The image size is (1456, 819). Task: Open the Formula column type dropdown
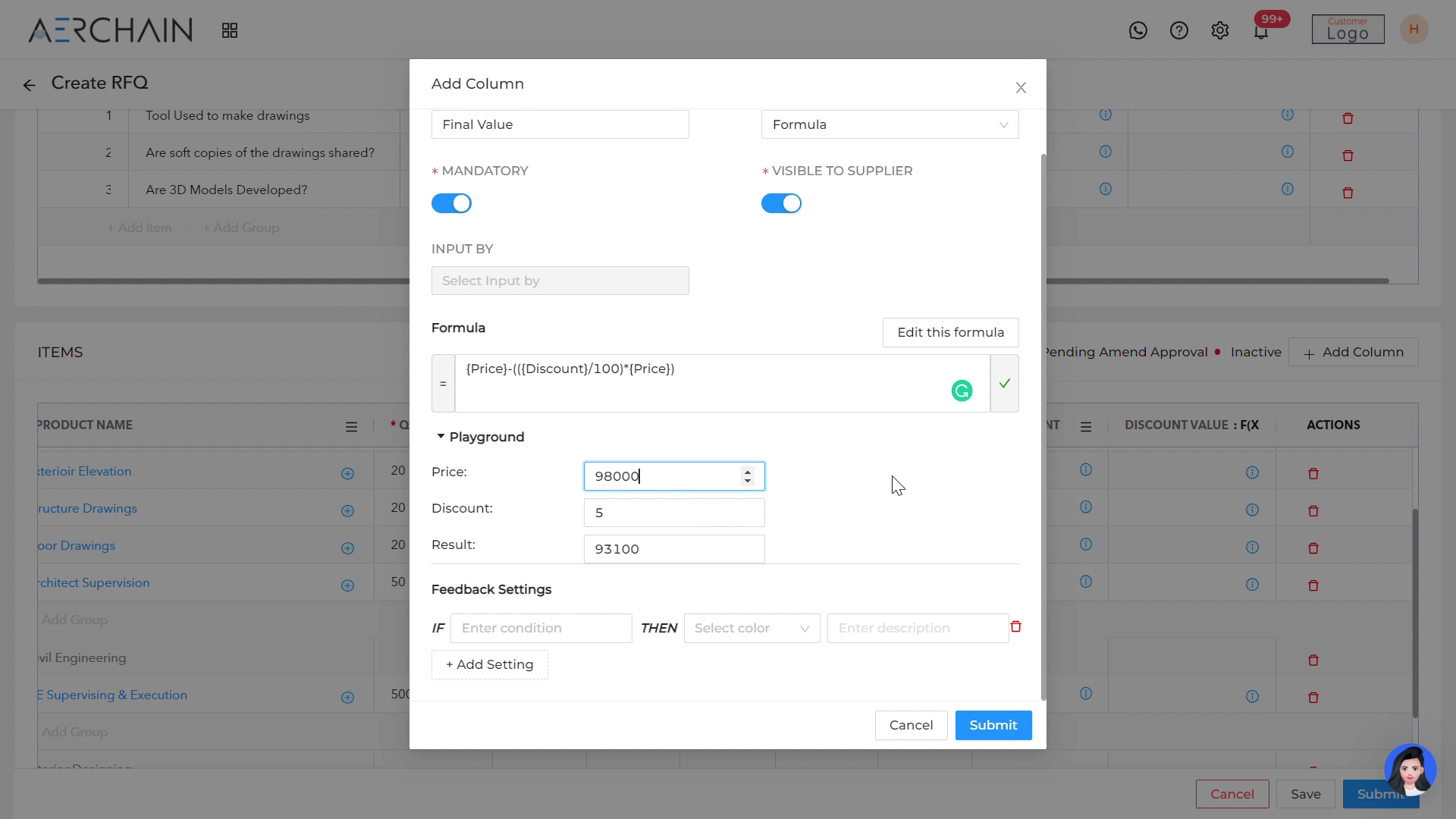tap(889, 124)
